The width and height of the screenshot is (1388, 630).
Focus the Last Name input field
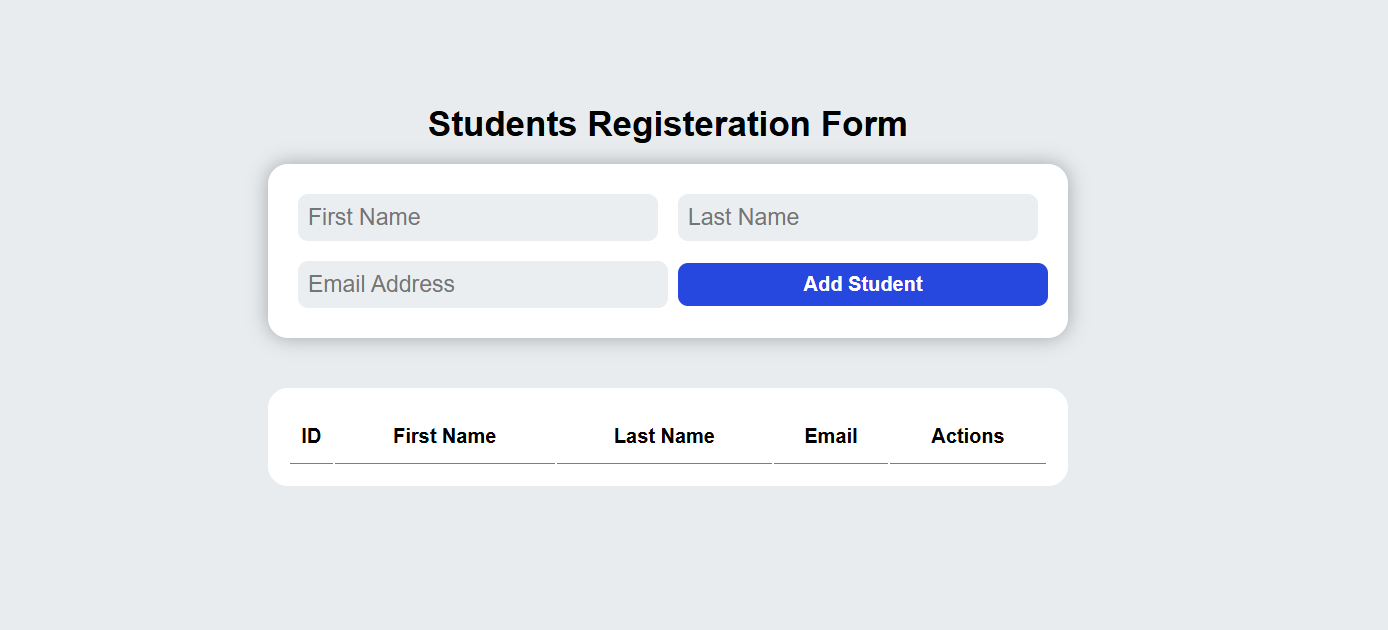coord(858,217)
